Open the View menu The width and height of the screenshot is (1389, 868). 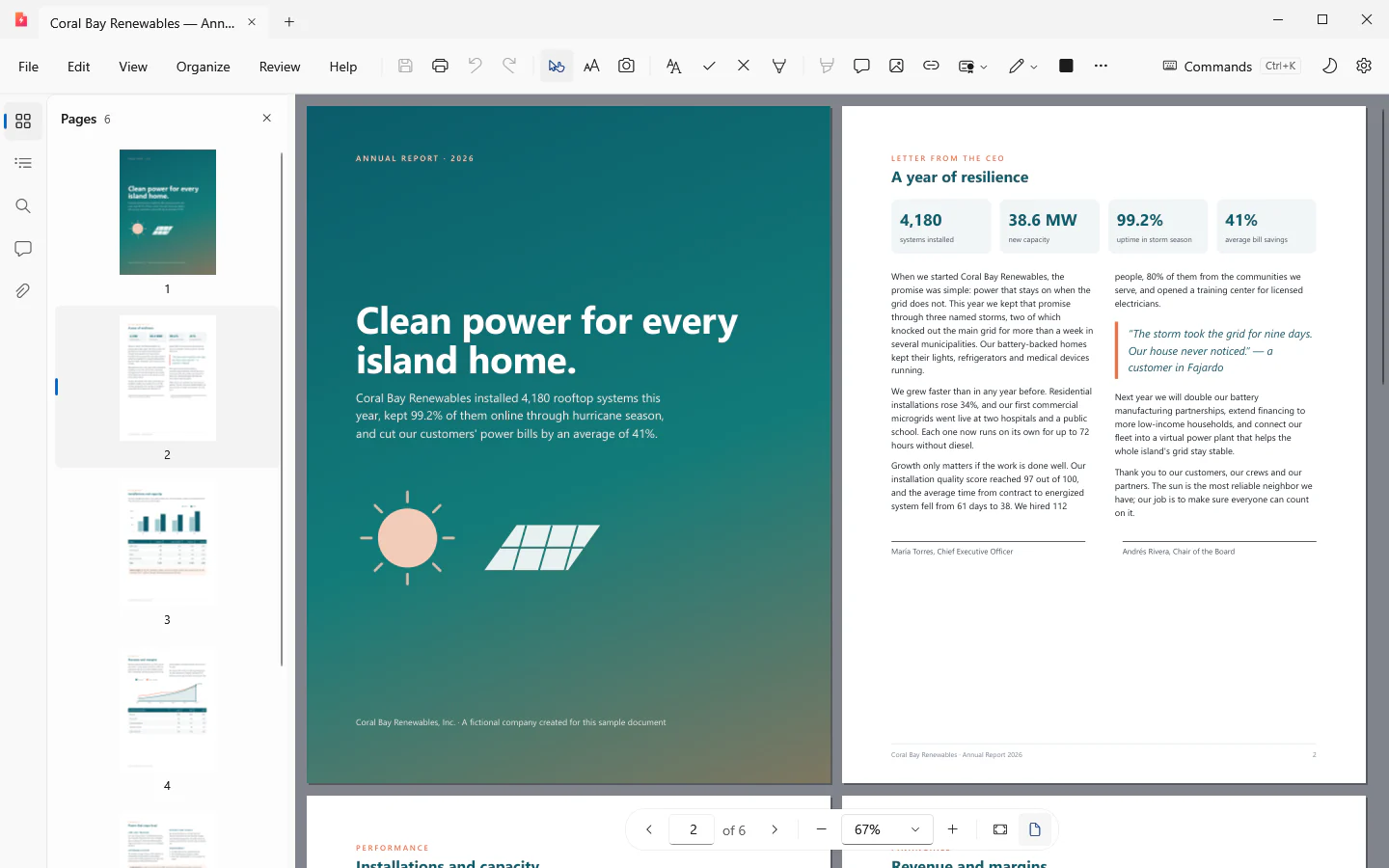(133, 67)
